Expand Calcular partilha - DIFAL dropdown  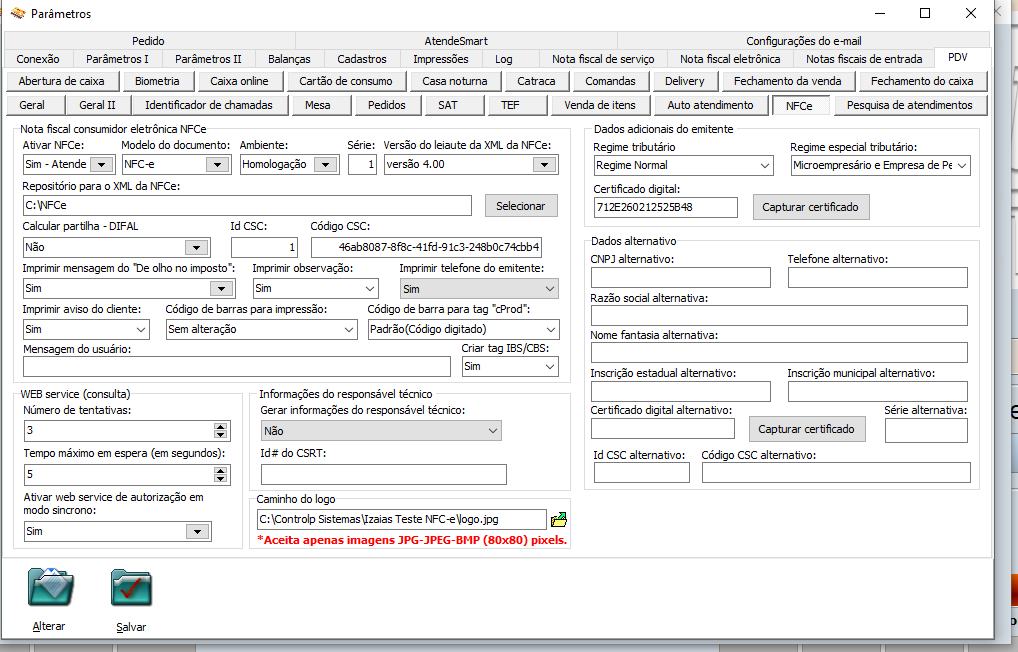pos(196,247)
